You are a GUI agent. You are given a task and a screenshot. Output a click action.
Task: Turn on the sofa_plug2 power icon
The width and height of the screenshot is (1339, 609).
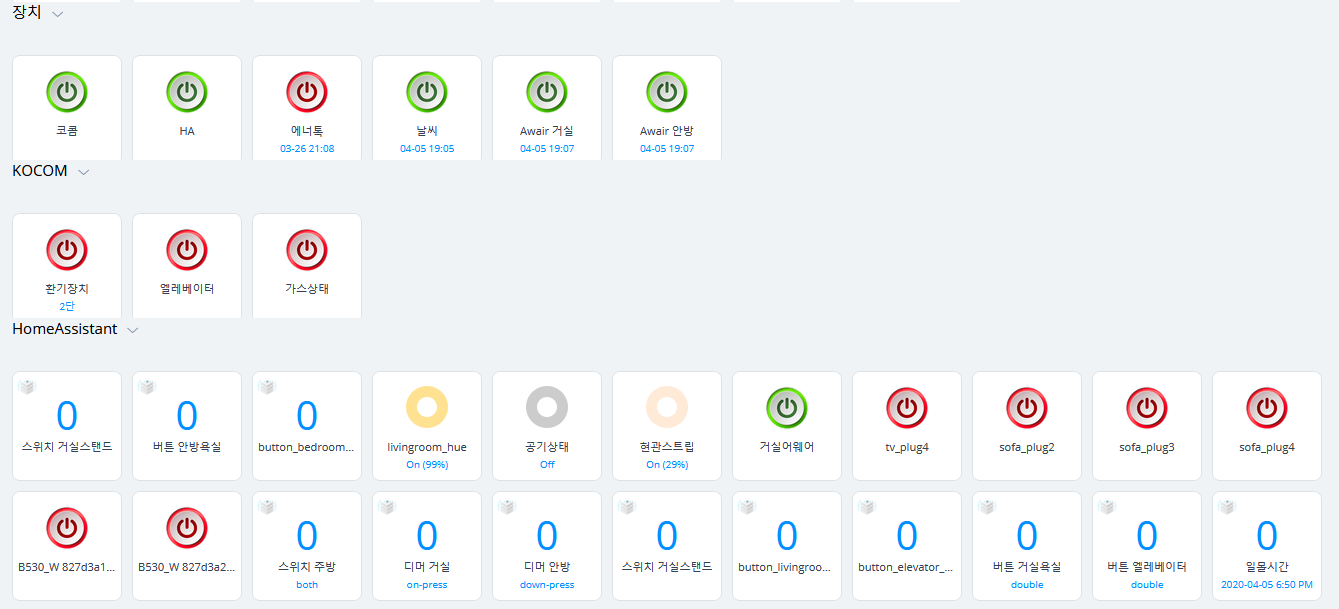click(x=1027, y=408)
